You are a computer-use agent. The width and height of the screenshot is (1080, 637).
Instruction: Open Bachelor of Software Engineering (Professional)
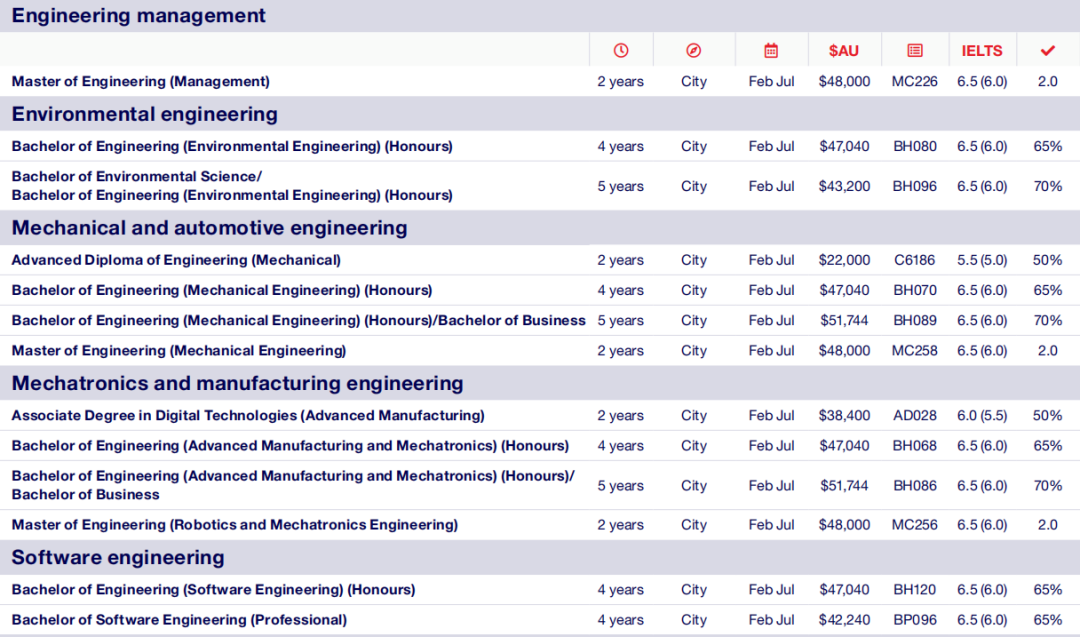click(x=179, y=620)
